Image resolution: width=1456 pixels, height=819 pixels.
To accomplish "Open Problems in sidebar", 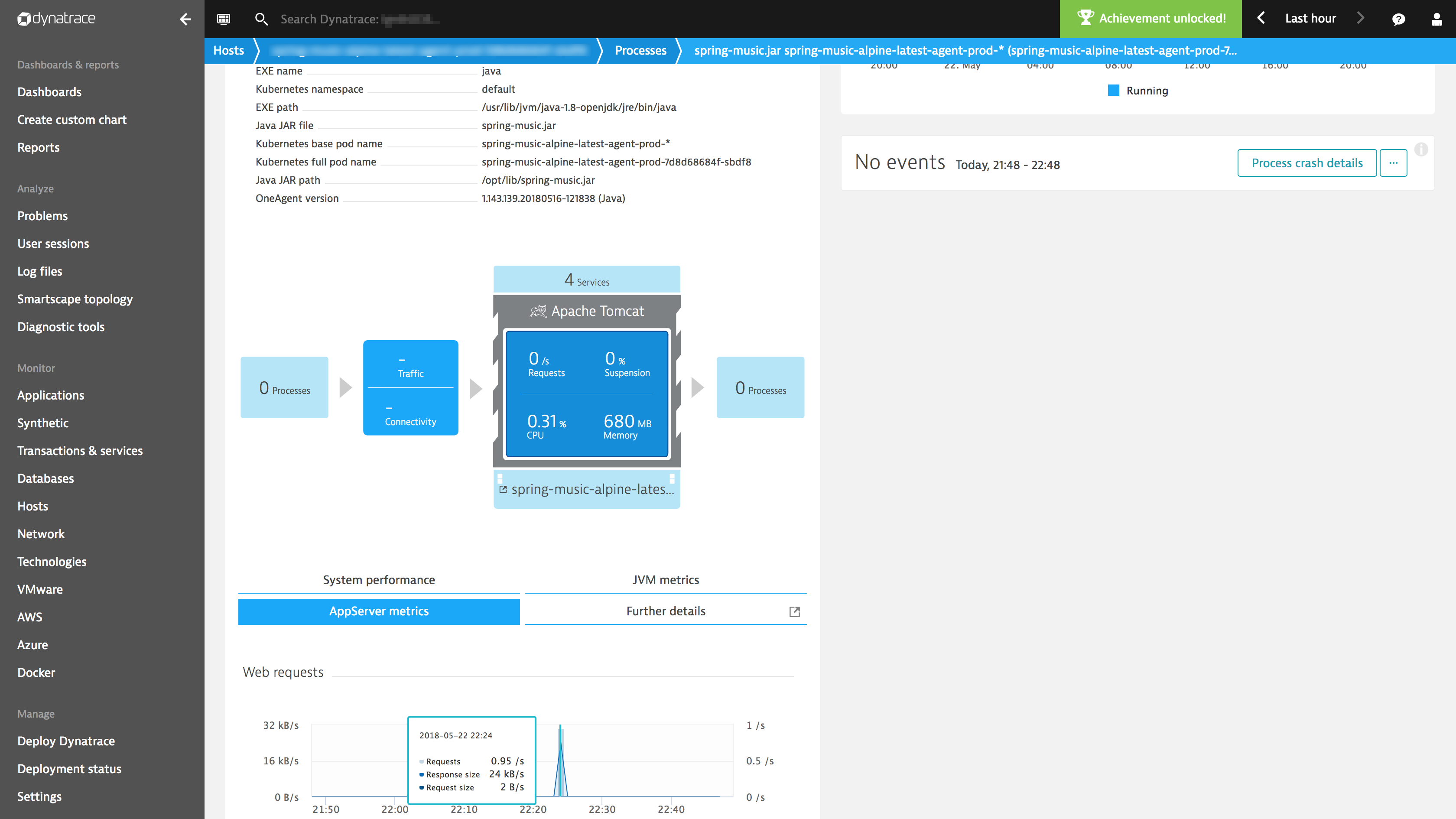I will click(42, 216).
